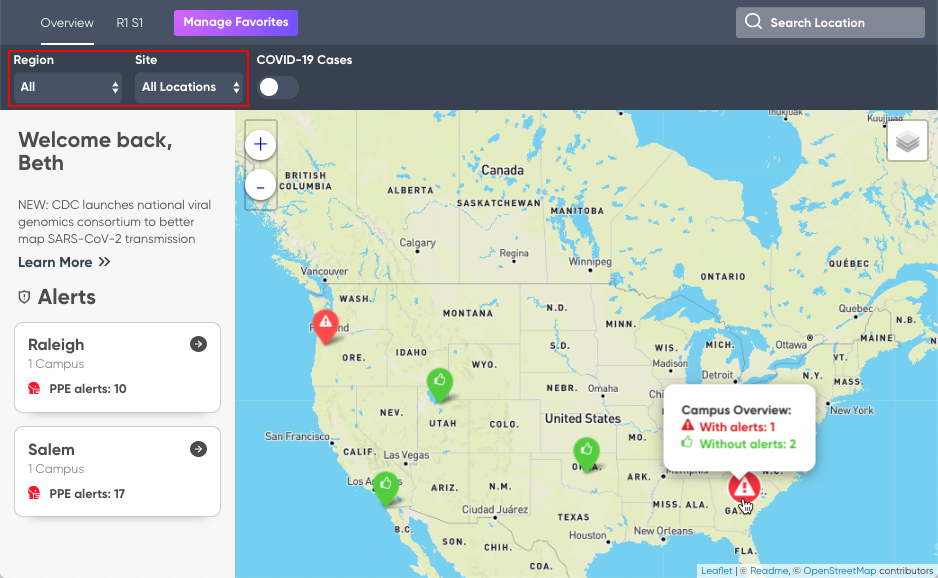Click the Salem card title
The image size is (938, 578).
[x=51, y=449]
